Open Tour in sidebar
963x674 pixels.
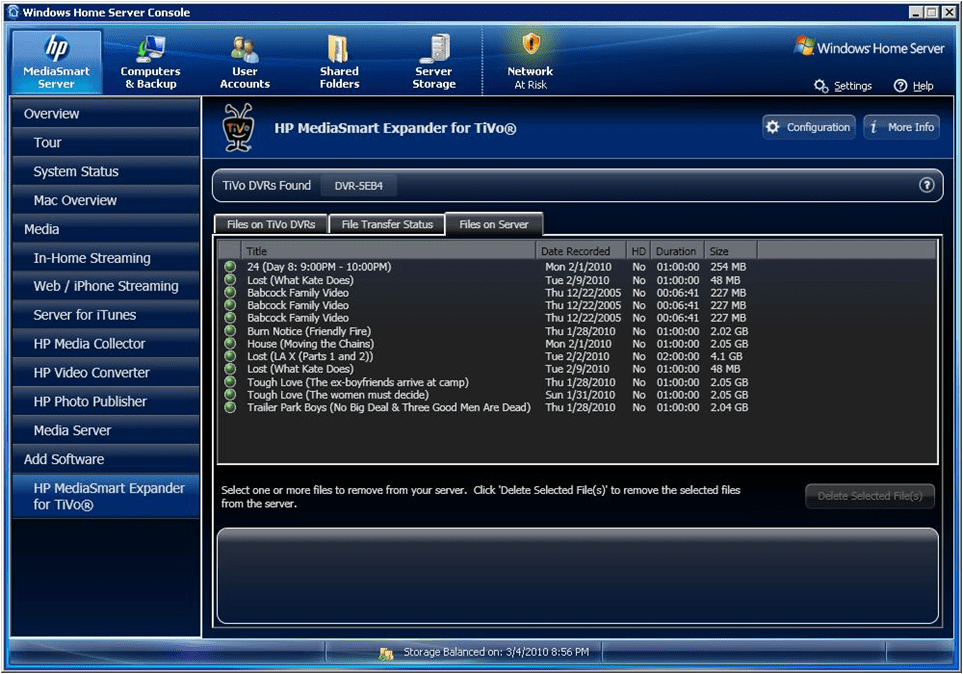pos(106,143)
